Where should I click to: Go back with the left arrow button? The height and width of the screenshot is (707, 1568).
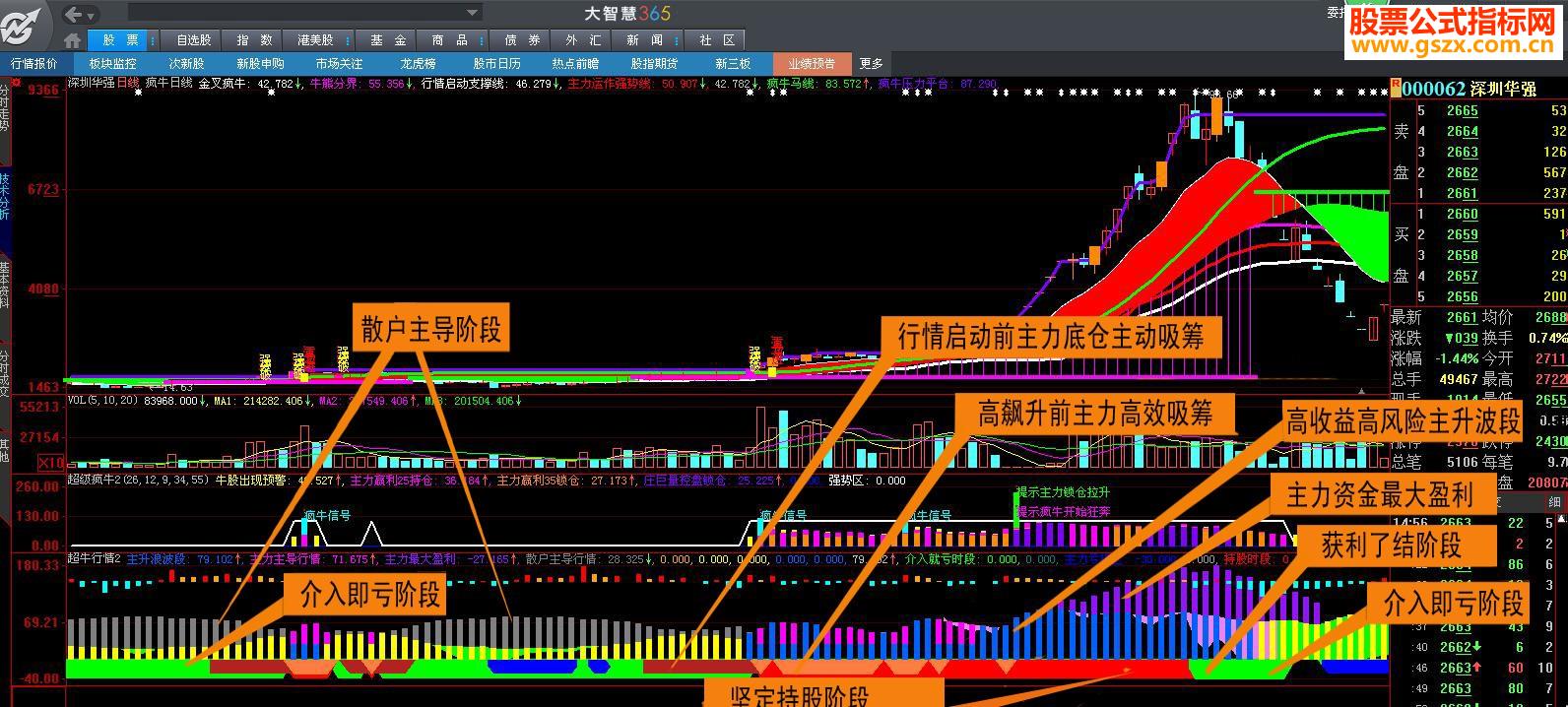click(72, 15)
